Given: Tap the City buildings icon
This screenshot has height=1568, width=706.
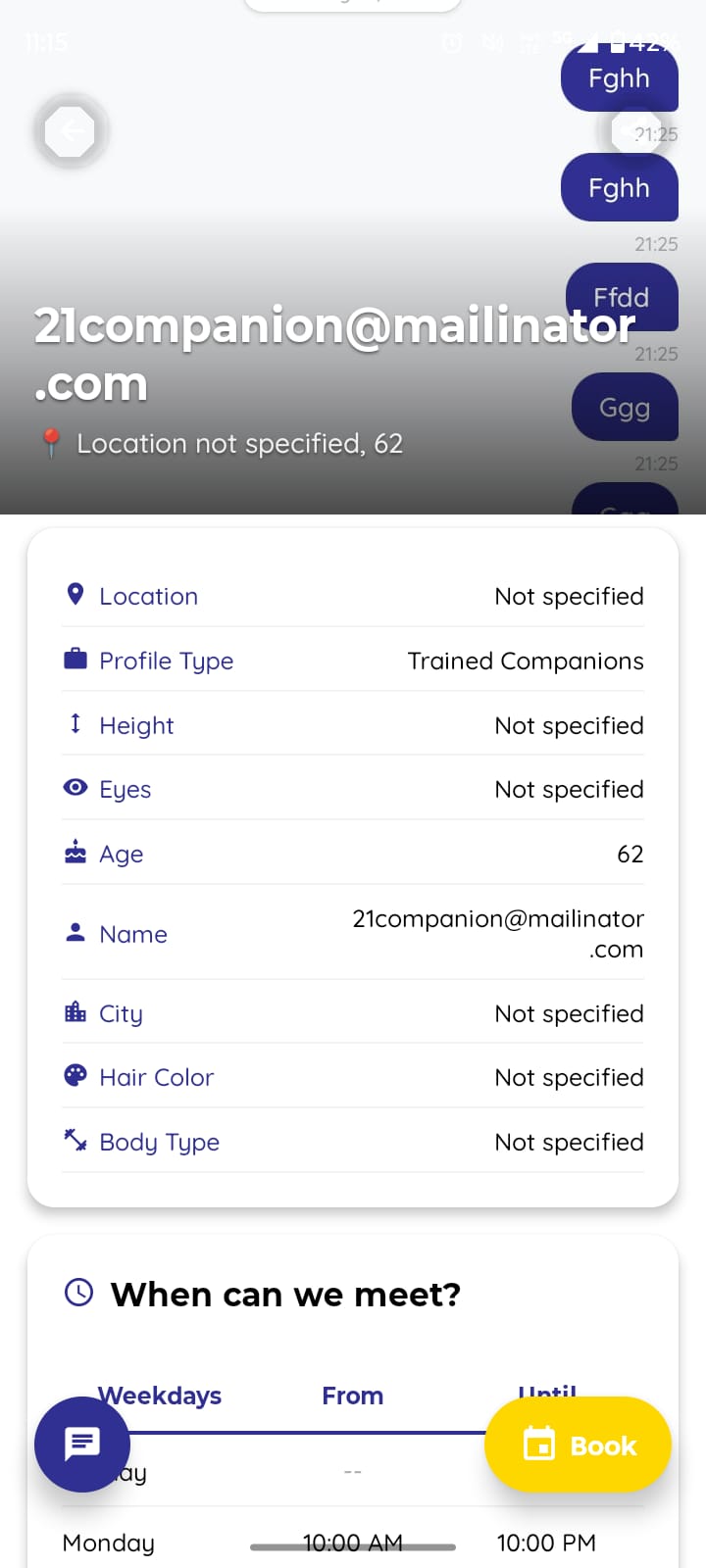Looking at the screenshot, I should [76, 1011].
